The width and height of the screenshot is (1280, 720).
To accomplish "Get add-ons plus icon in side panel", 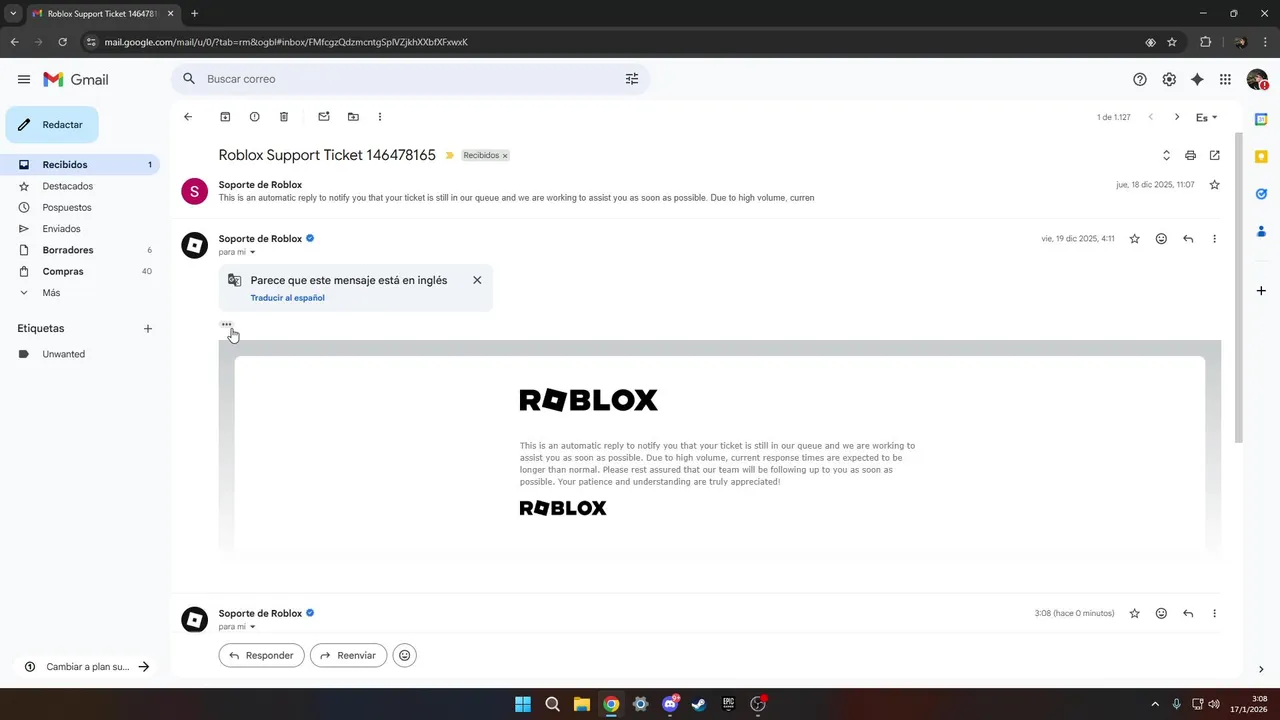I will [1261, 290].
